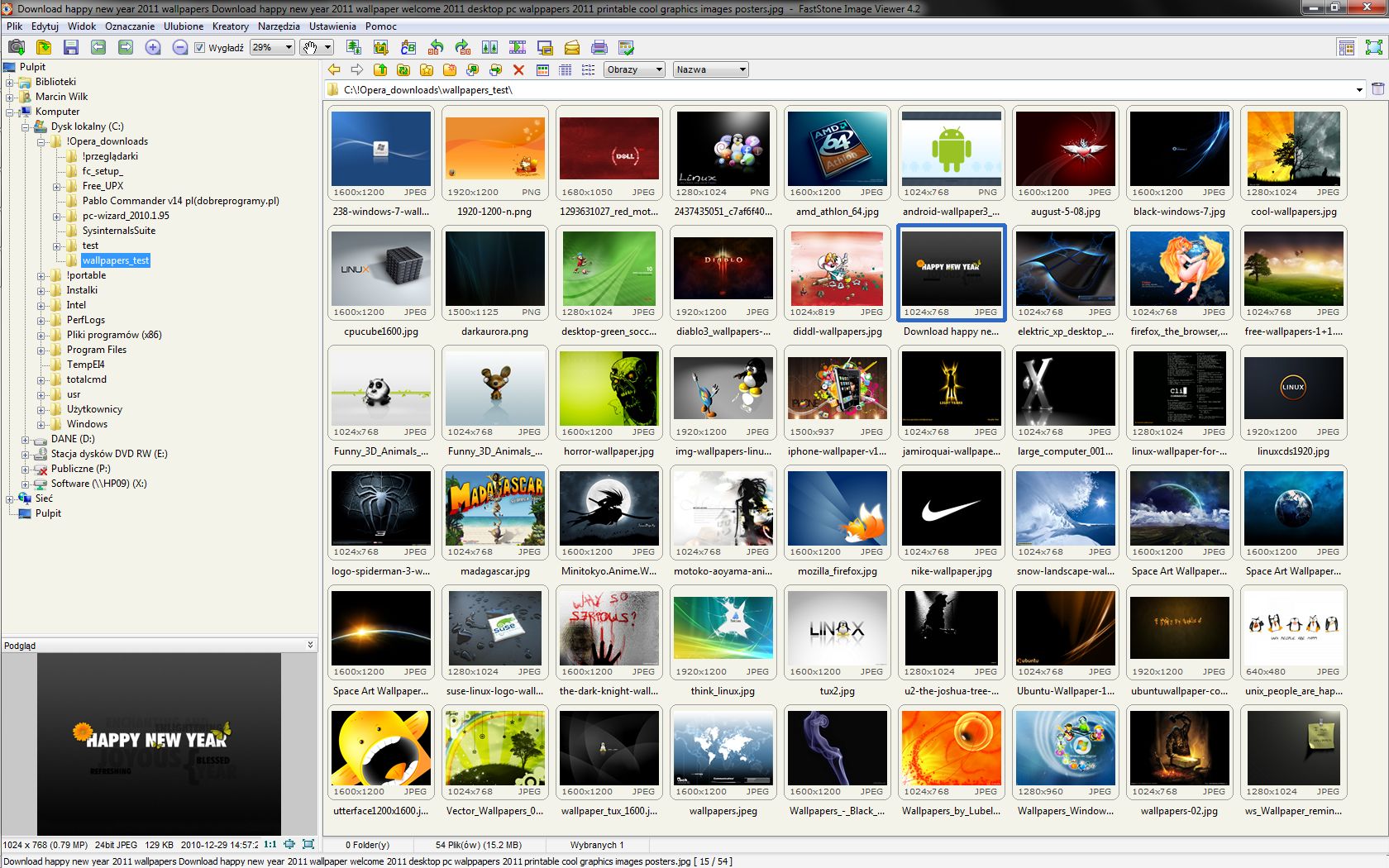The image size is (1389, 868).
Task: Refresh the folder view
Action: pyautogui.click(x=403, y=70)
